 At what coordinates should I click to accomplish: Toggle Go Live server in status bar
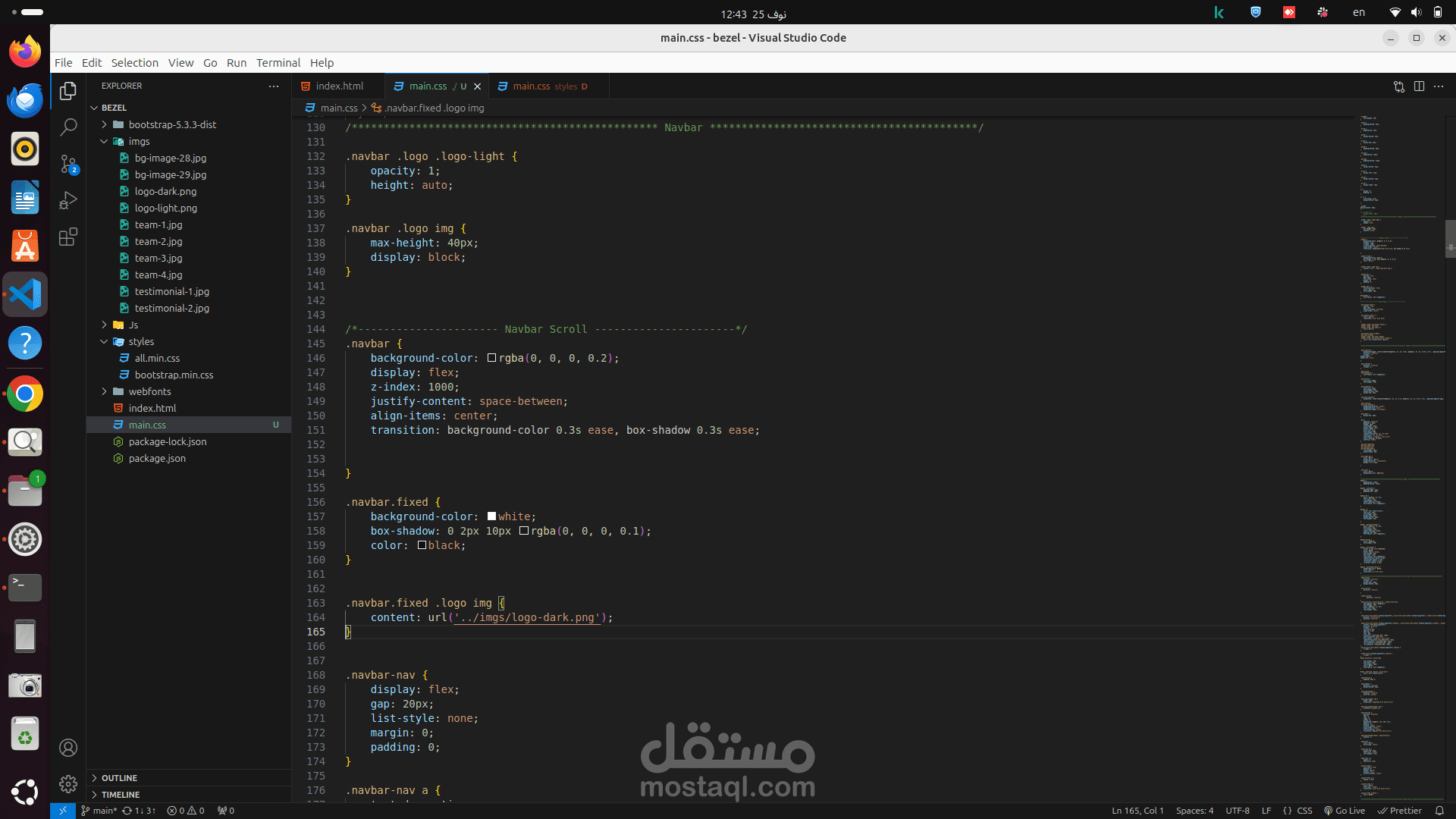1345,811
